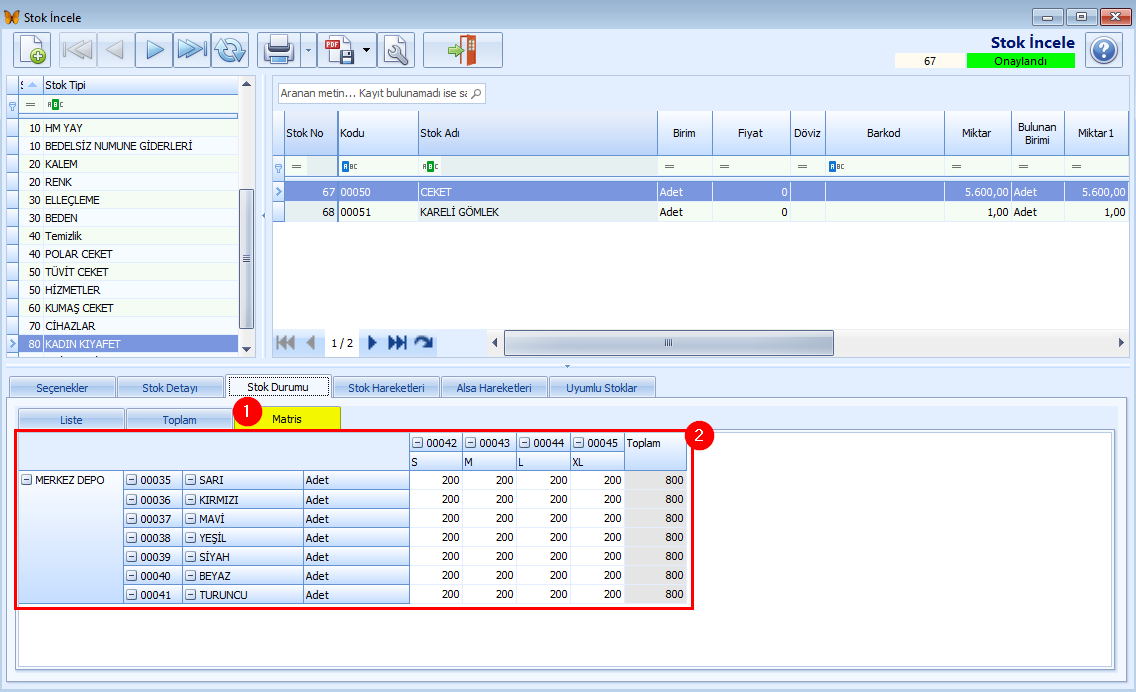
Task: Save as PDF icon
Action: pos(340,50)
